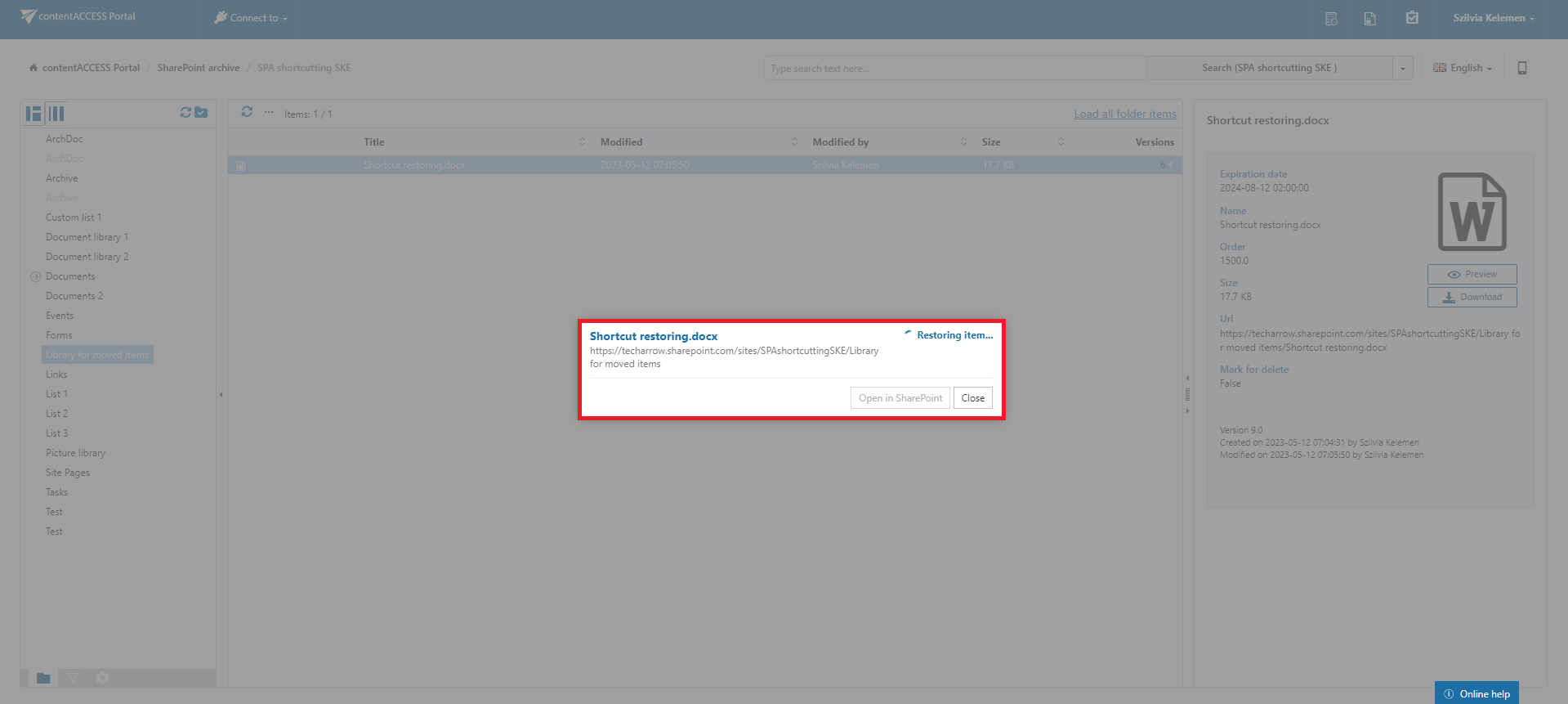The image size is (1568, 704).
Task: Switch to the split-panel layout view
Action: pyautogui.click(x=34, y=114)
